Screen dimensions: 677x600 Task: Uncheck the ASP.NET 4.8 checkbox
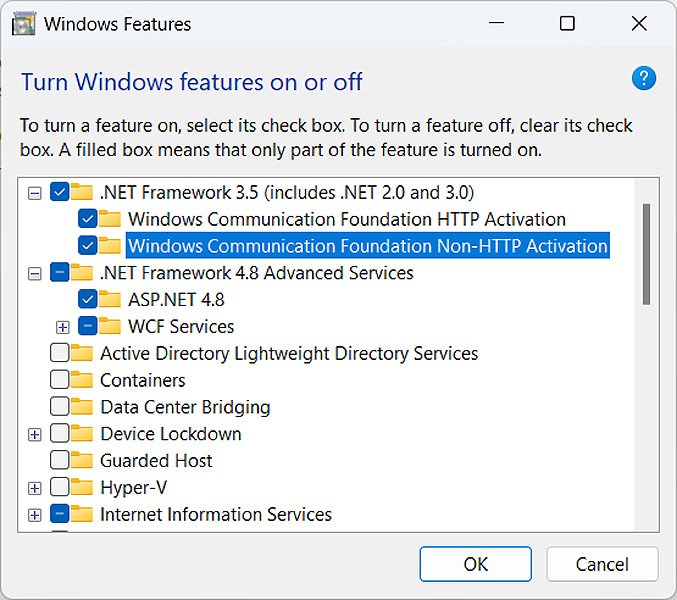(87, 299)
